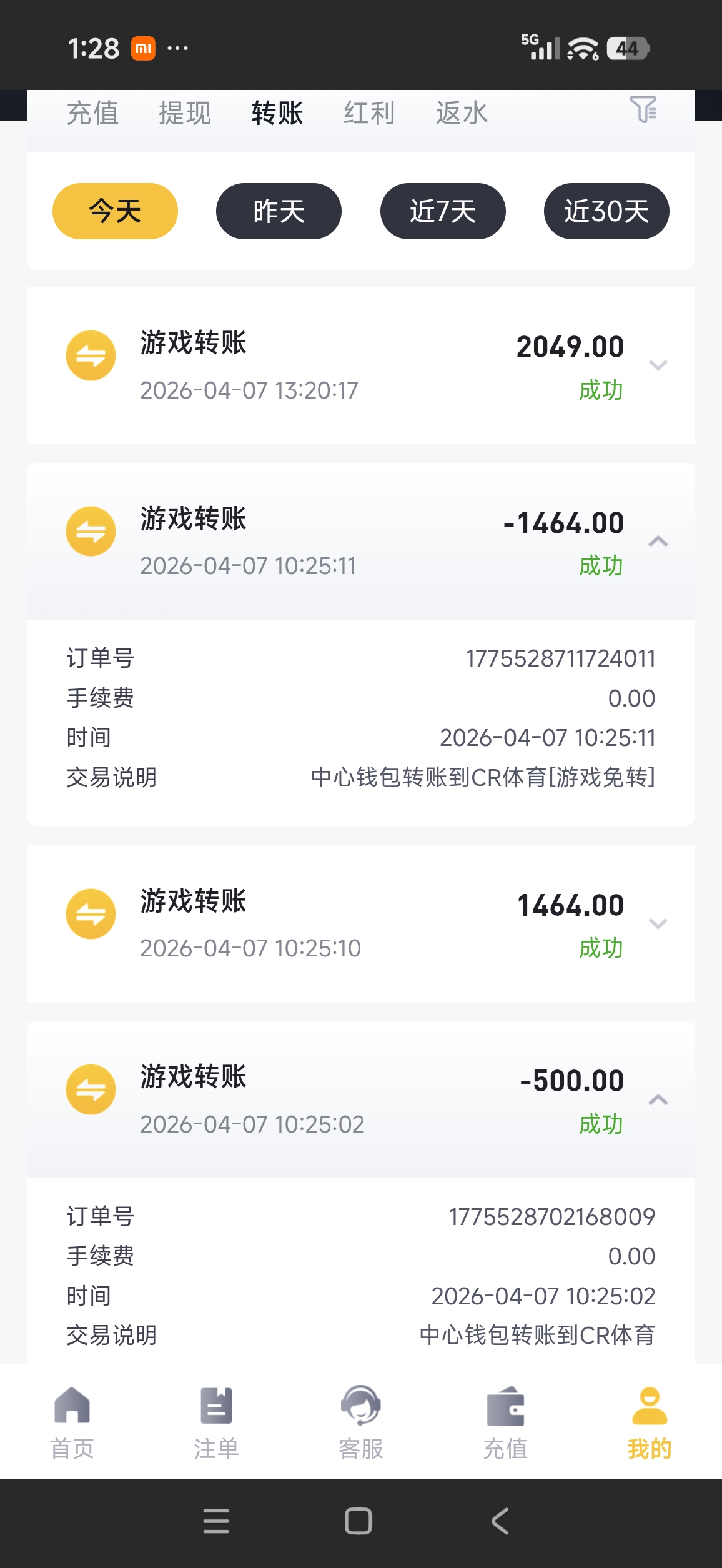Switch to the 提现 tab

184,114
